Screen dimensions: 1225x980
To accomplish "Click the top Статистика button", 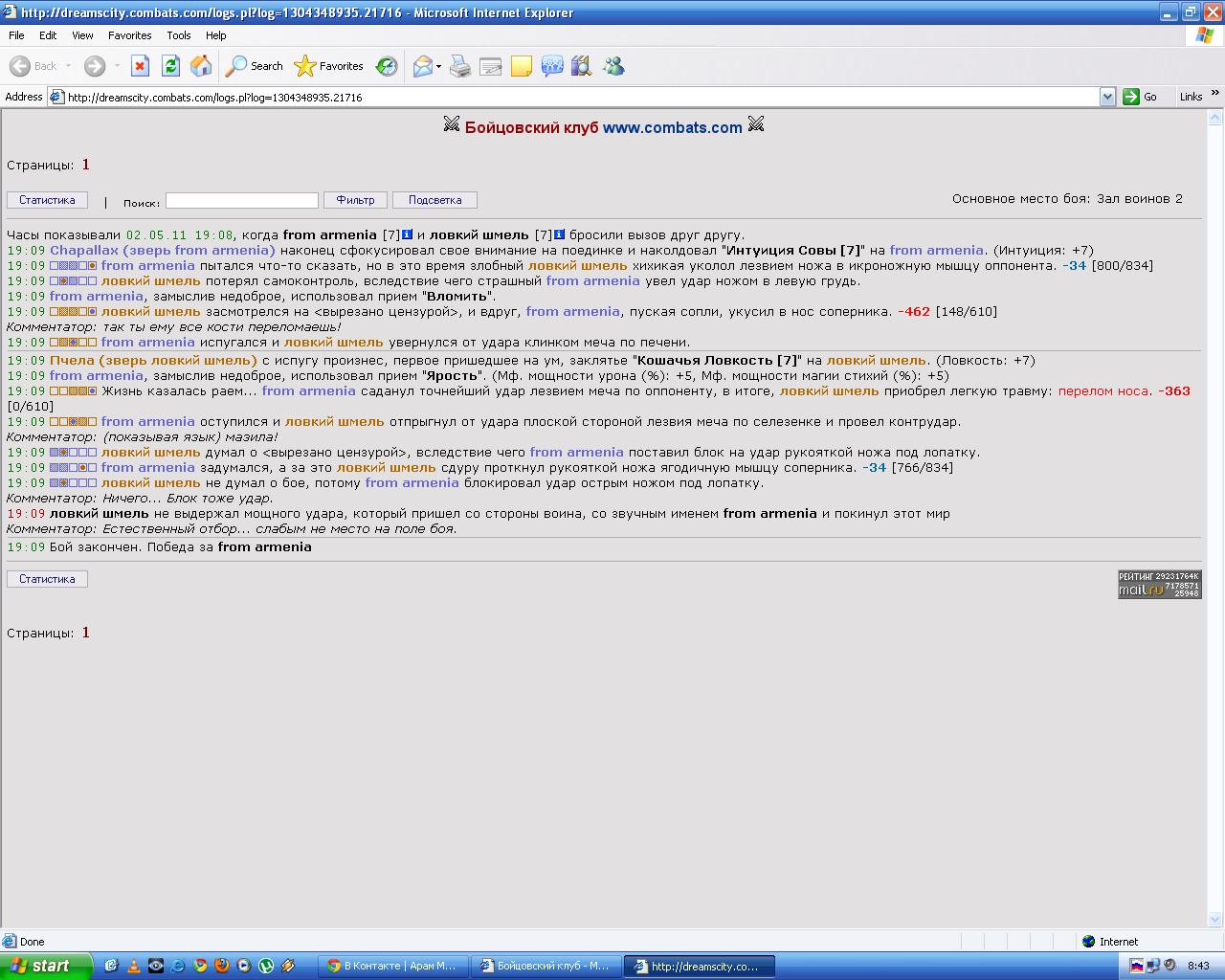I will click(x=47, y=200).
